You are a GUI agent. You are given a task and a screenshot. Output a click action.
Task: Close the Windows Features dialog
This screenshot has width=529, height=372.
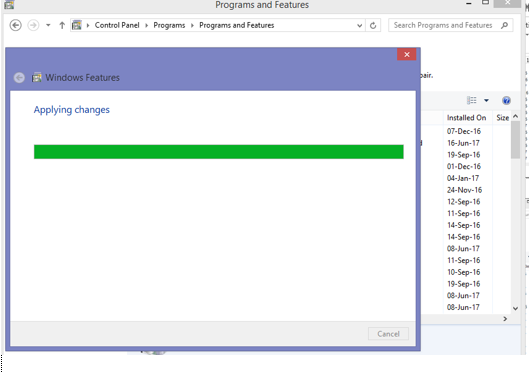tap(407, 54)
